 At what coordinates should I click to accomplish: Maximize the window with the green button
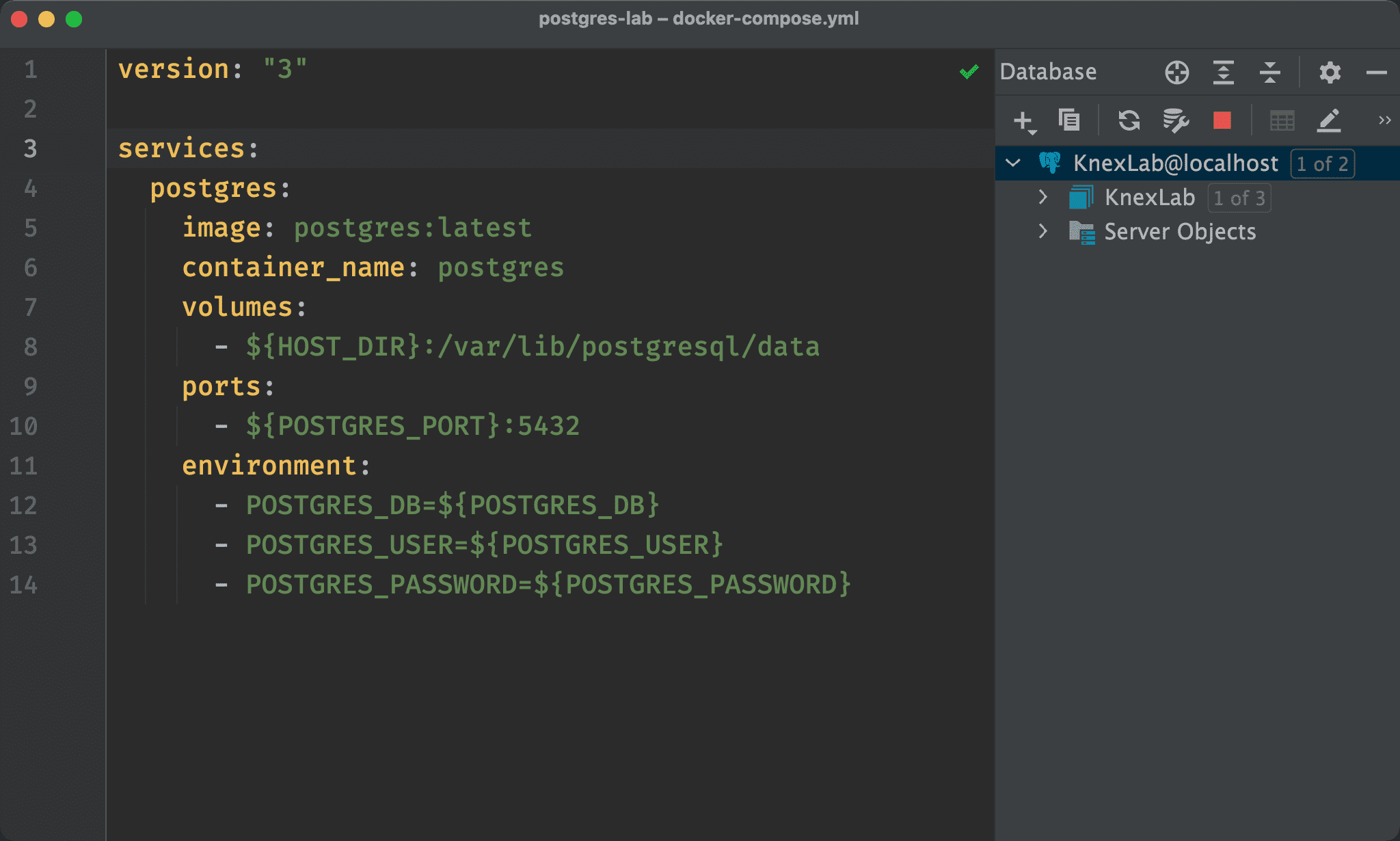pos(74,19)
